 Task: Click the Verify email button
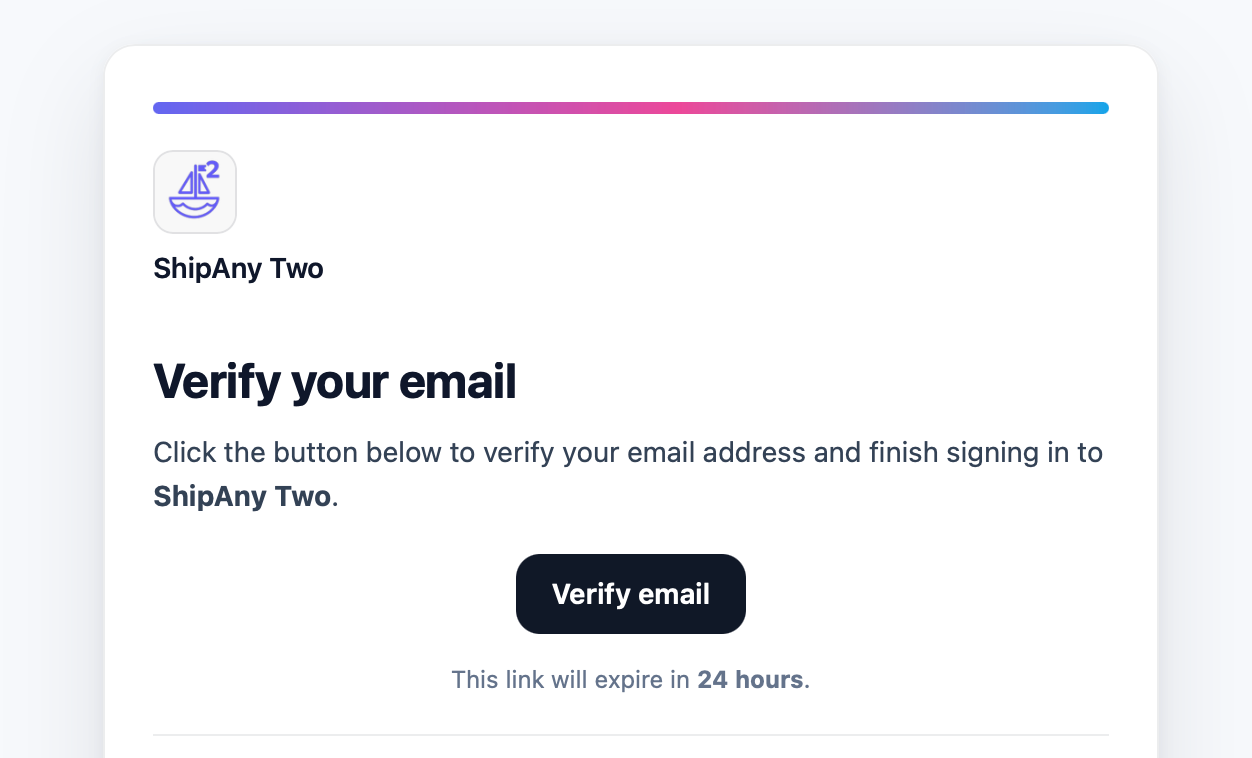(x=630, y=594)
